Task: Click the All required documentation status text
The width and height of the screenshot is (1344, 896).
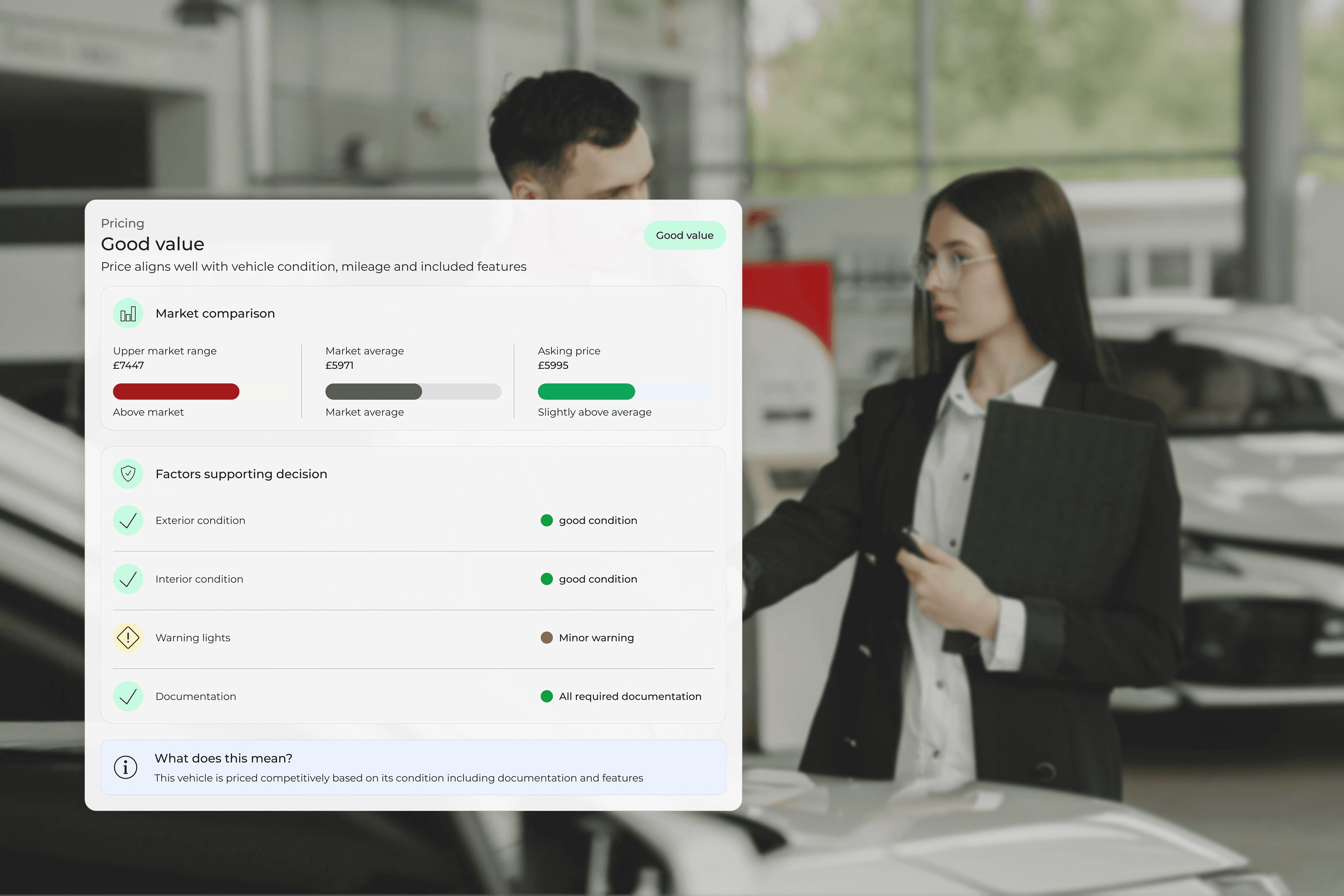Action: [630, 696]
